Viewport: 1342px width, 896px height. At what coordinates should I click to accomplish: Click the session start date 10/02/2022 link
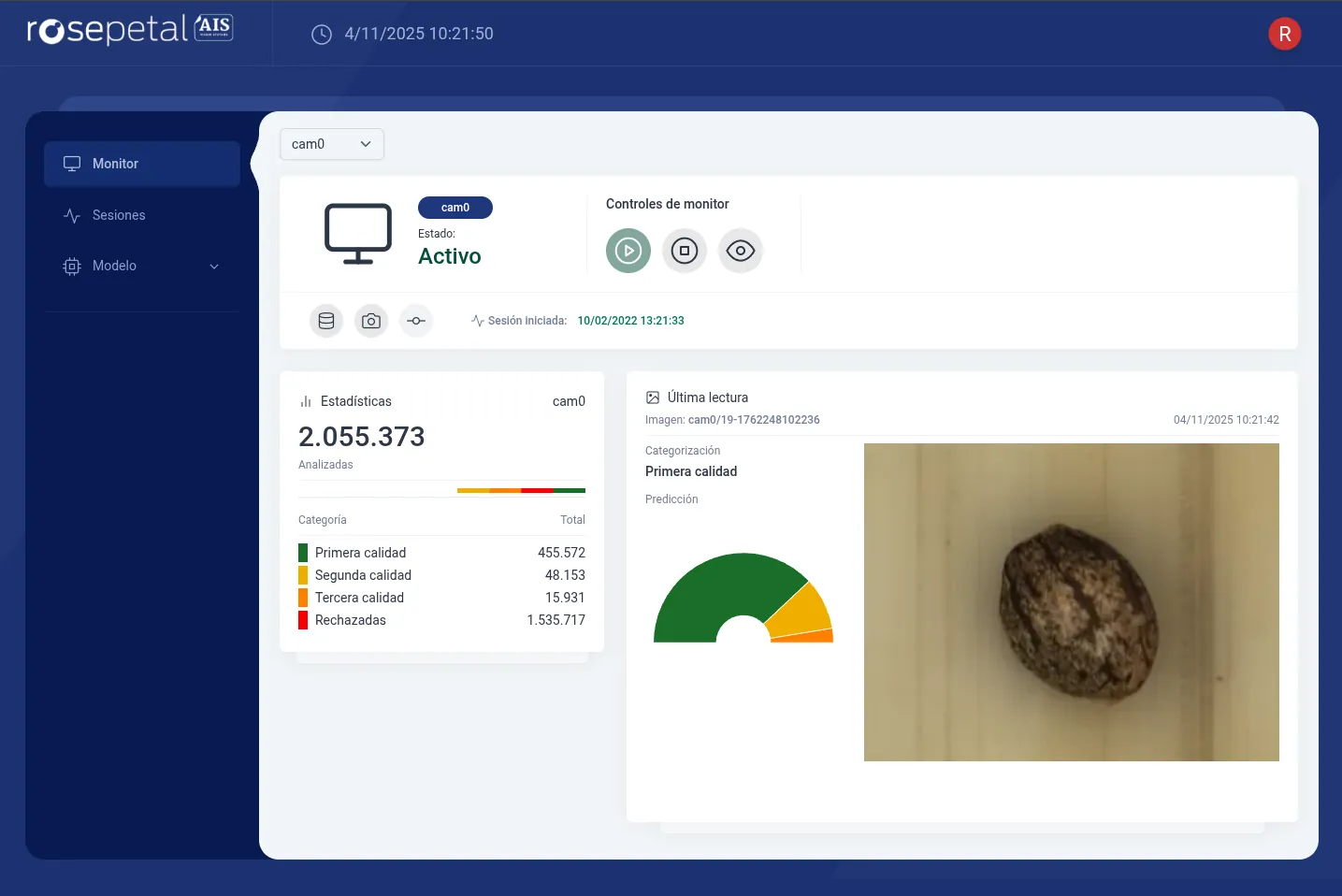pyautogui.click(x=630, y=321)
